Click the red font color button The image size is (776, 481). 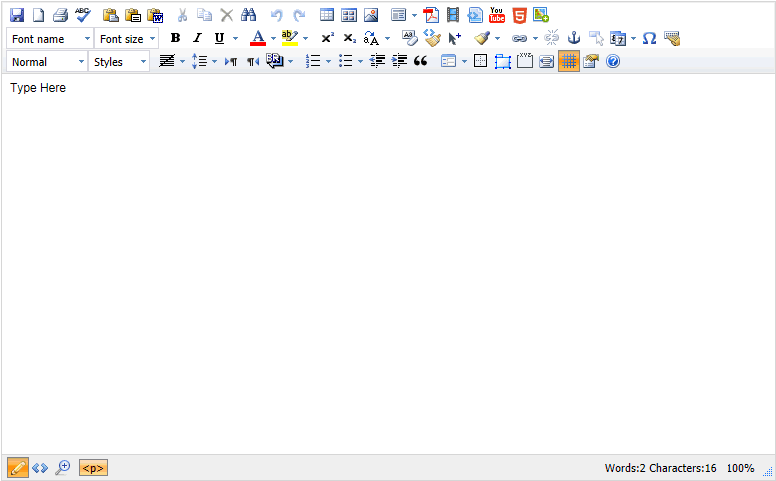click(257, 38)
